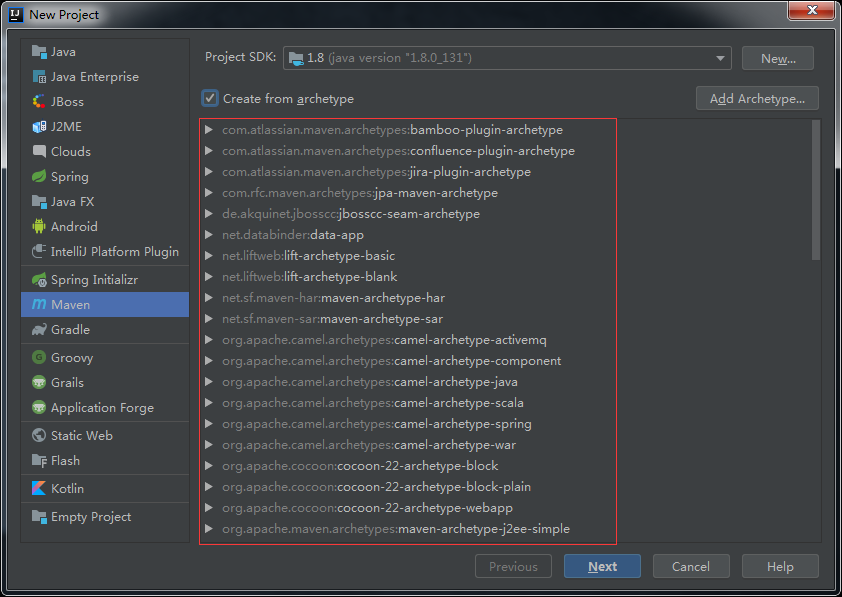Select the Clouds icon
This screenshot has width=842, height=597.
[39, 151]
